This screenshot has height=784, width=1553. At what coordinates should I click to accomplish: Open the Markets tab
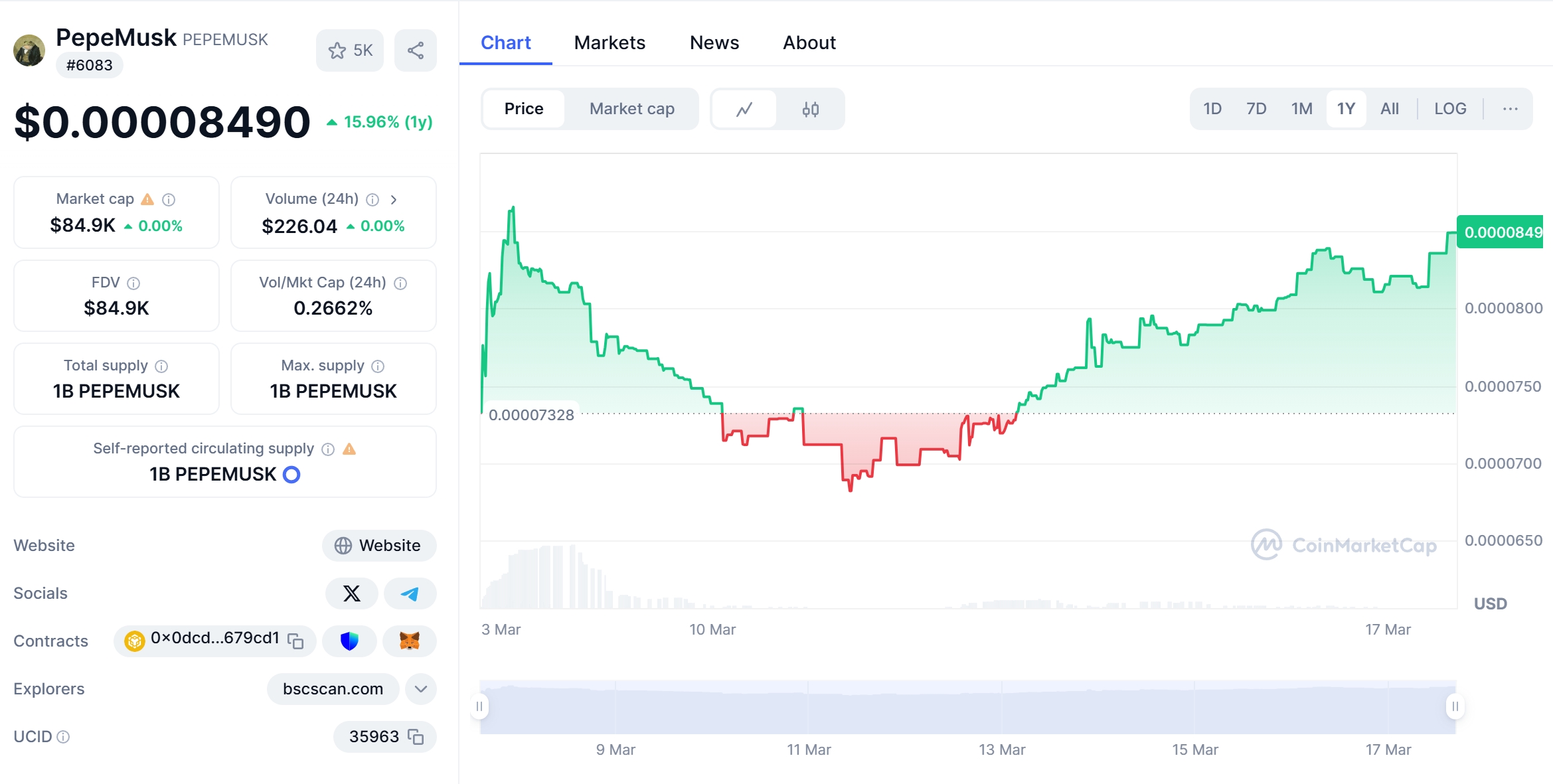point(610,42)
